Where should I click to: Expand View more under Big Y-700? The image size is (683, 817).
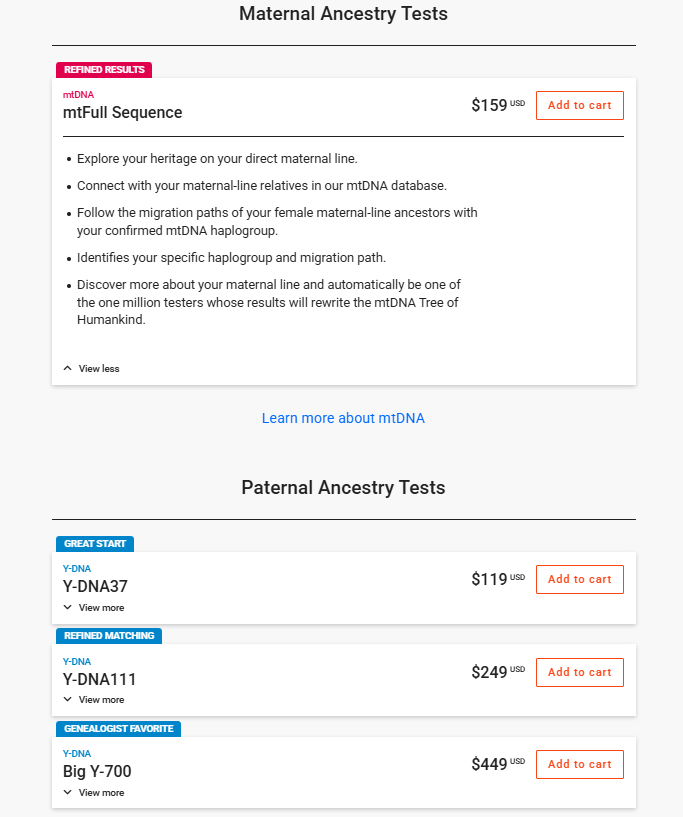[94, 792]
